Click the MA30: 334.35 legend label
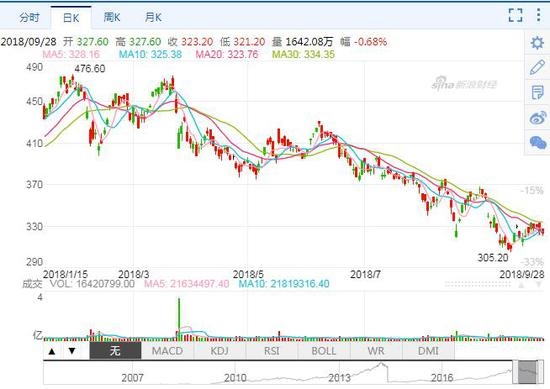Screen dimensions: 550x389 tap(303, 54)
